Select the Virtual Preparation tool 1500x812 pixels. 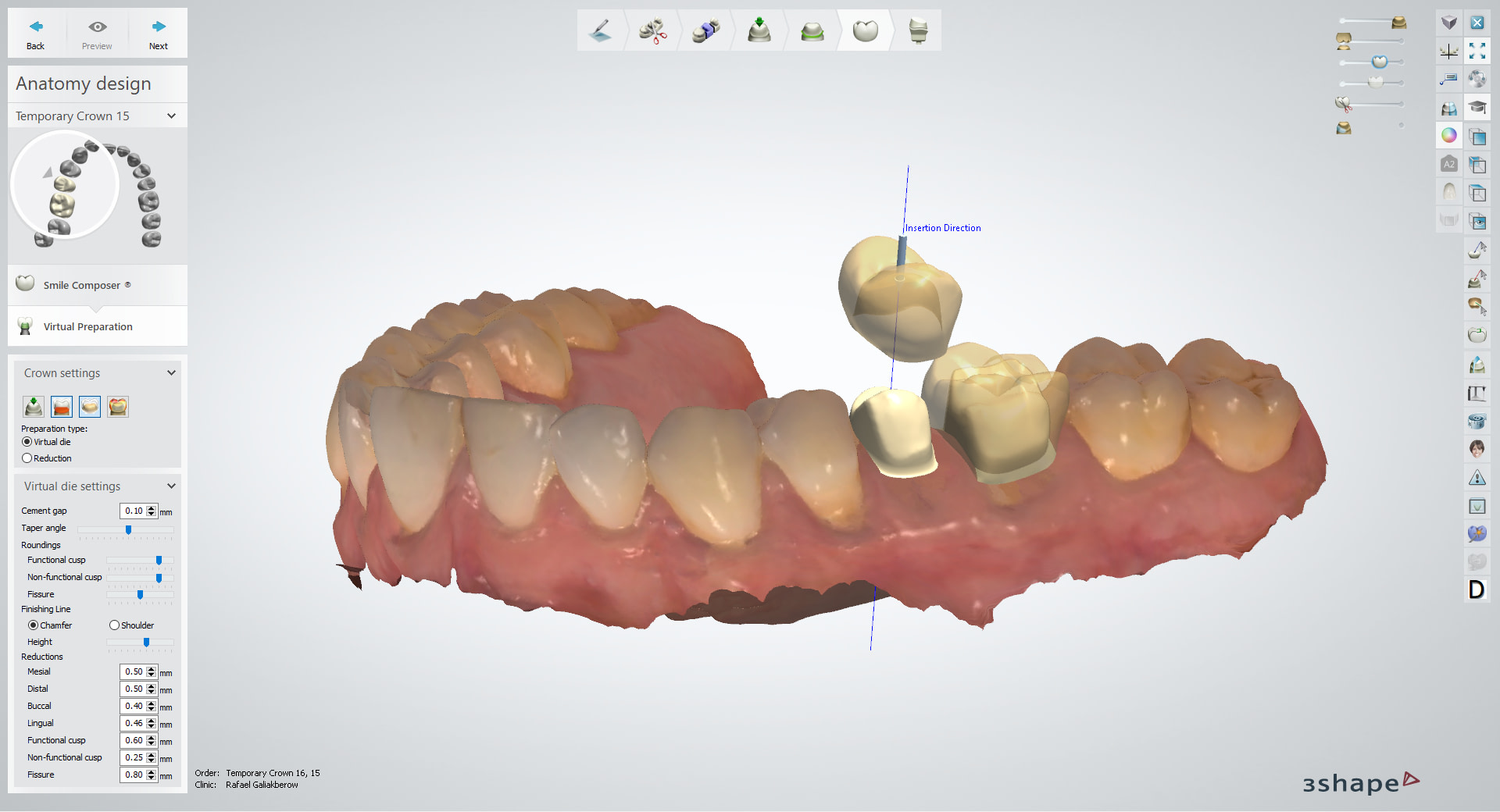[x=87, y=326]
